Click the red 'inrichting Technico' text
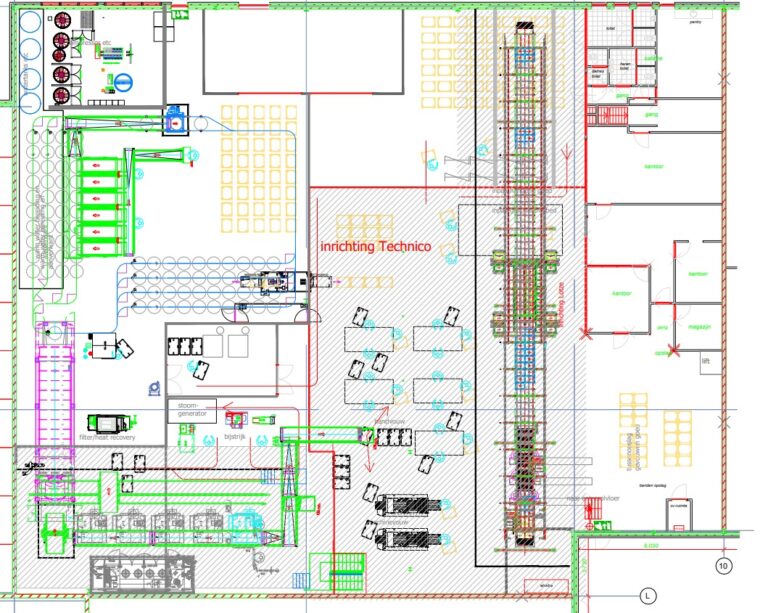The image size is (768, 613). tap(376, 246)
